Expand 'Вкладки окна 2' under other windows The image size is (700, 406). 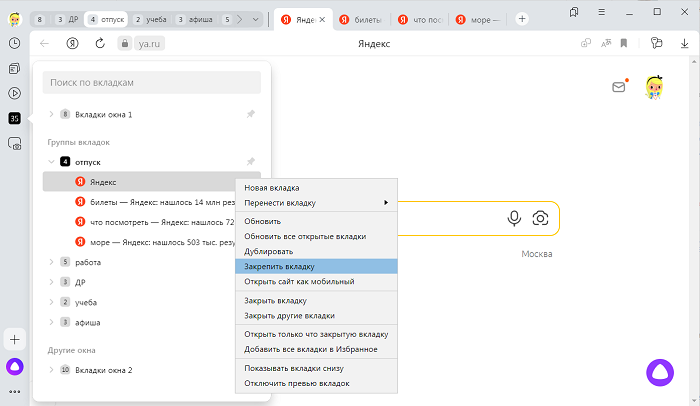pyautogui.click(x=51, y=370)
